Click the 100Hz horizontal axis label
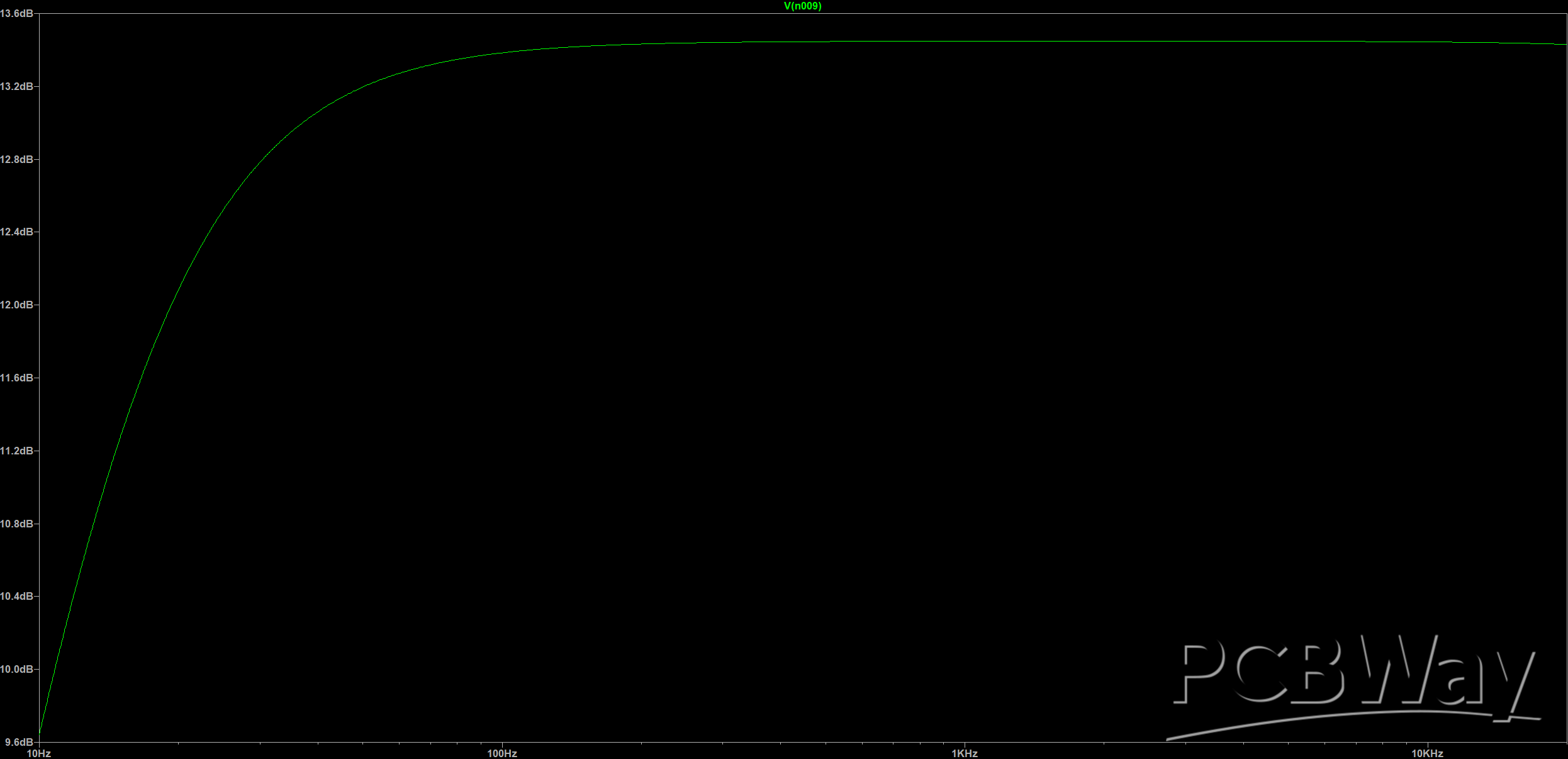The height and width of the screenshot is (759, 1568). [x=502, y=753]
